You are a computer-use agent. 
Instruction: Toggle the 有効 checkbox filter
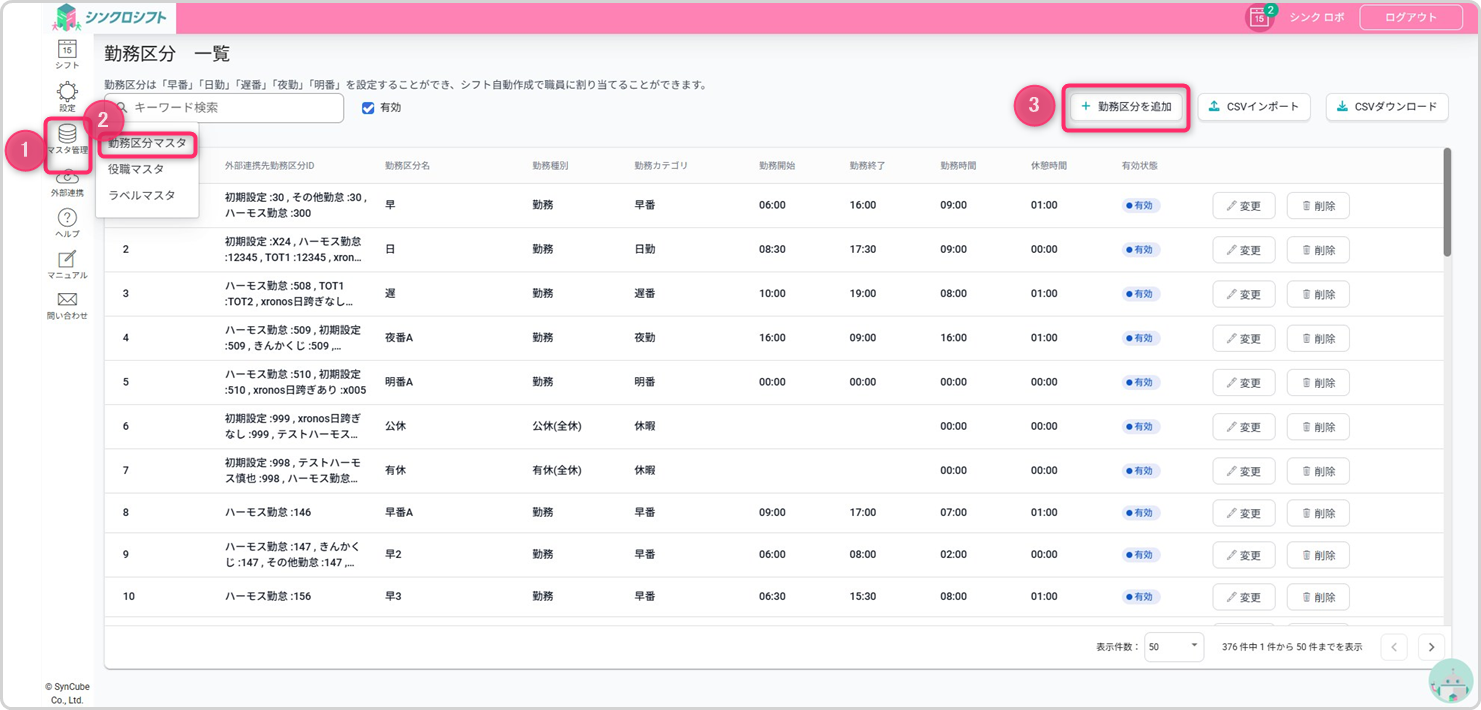coord(368,108)
